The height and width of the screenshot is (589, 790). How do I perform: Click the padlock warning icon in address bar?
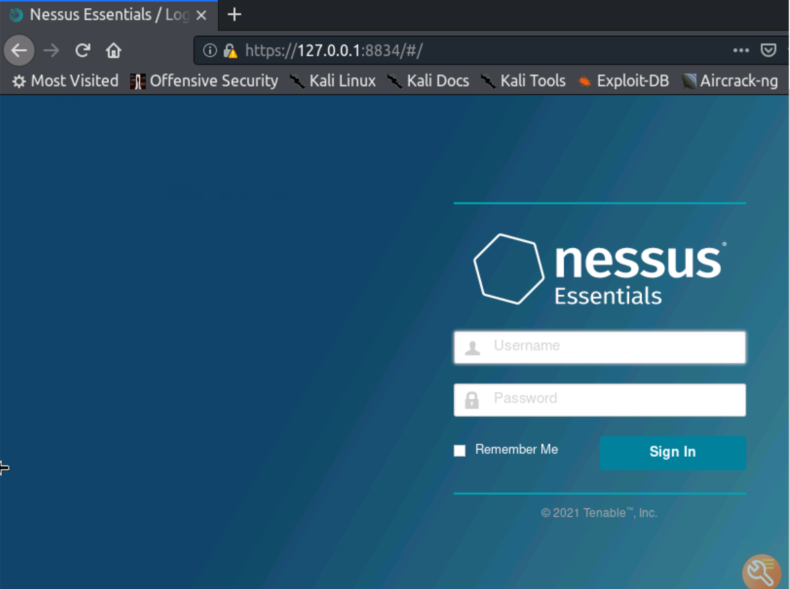click(230, 50)
